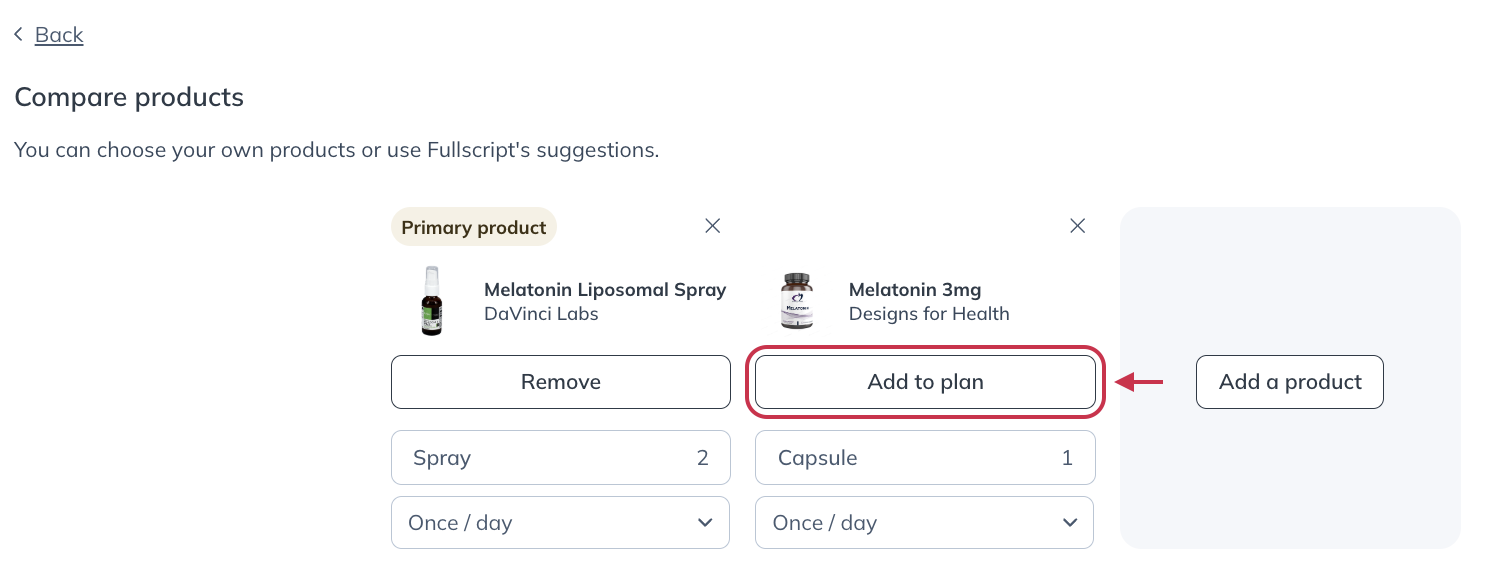
Task: Click the Melatonin 3mg product image
Action: click(x=797, y=301)
